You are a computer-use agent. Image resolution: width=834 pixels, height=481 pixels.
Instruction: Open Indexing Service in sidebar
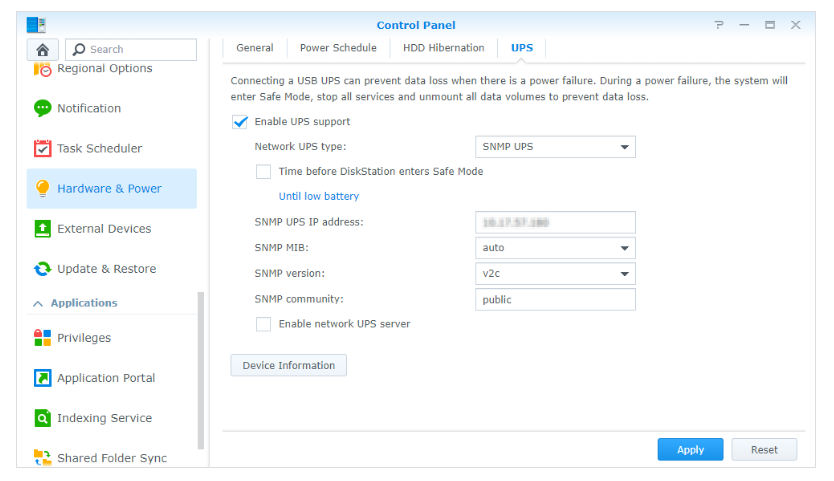[112, 418]
